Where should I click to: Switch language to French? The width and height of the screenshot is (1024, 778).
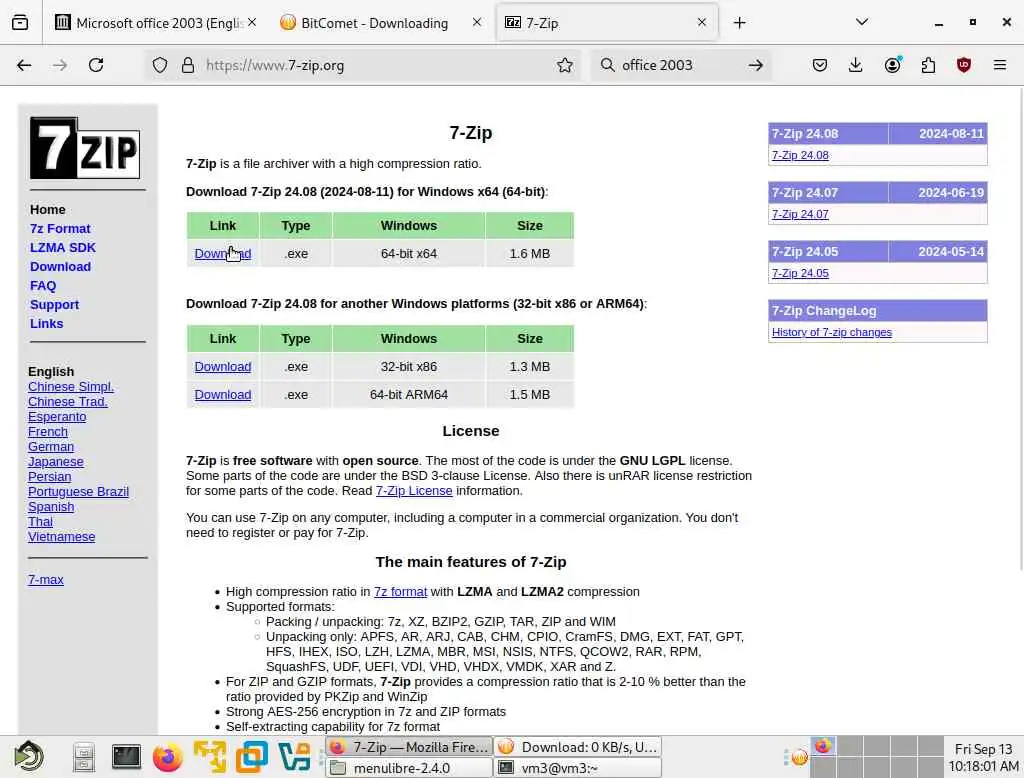click(48, 432)
